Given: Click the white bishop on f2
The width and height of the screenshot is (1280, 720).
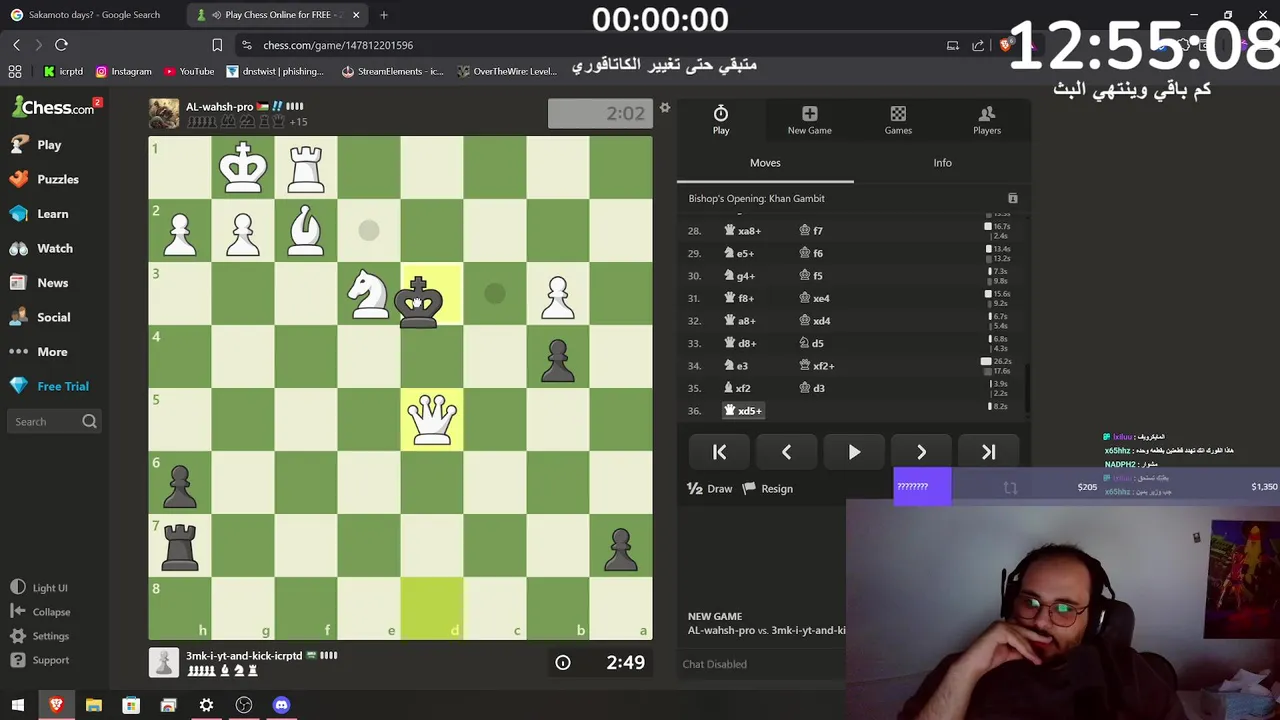Looking at the screenshot, I should coord(305,231).
